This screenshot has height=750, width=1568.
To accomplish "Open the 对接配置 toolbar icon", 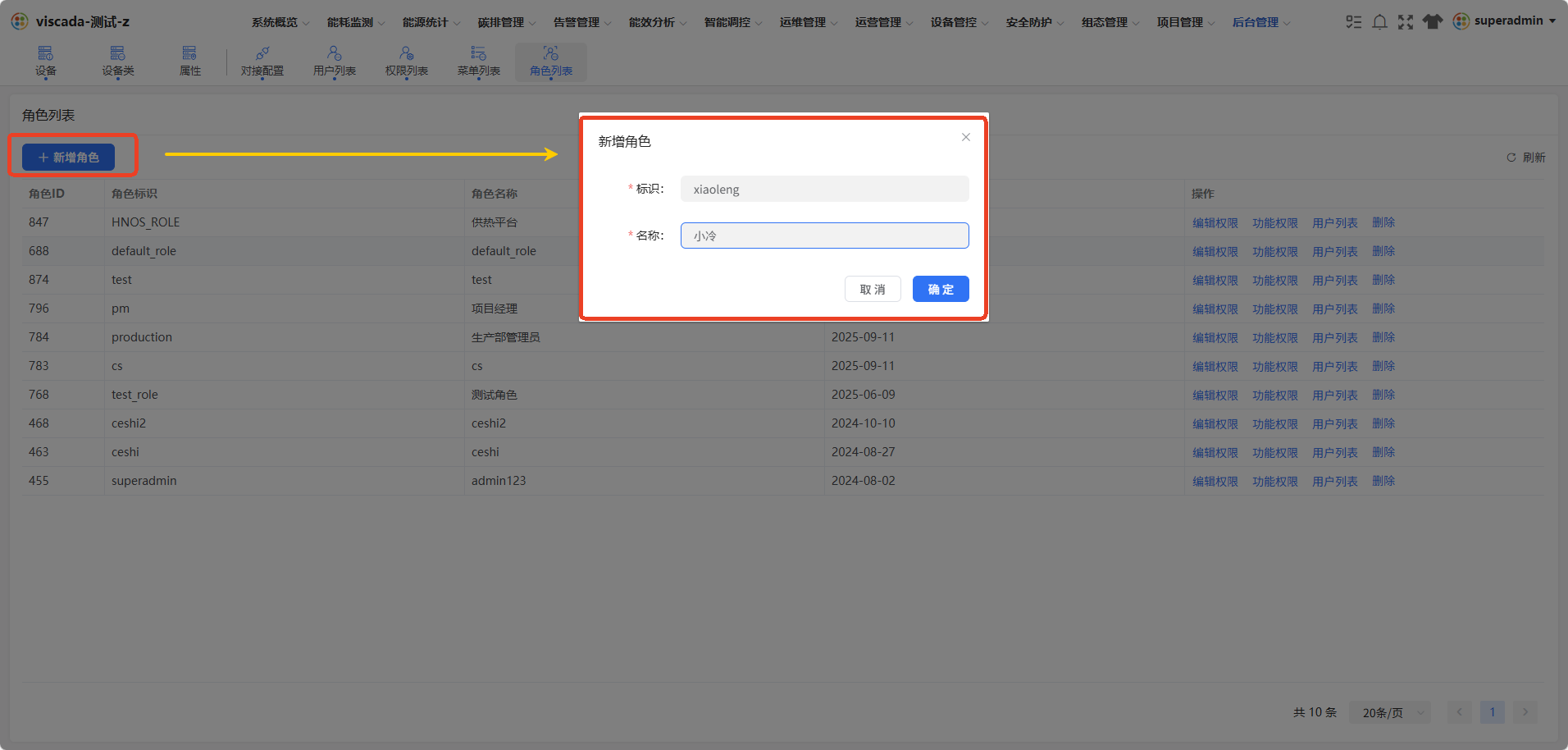I will pyautogui.click(x=262, y=62).
